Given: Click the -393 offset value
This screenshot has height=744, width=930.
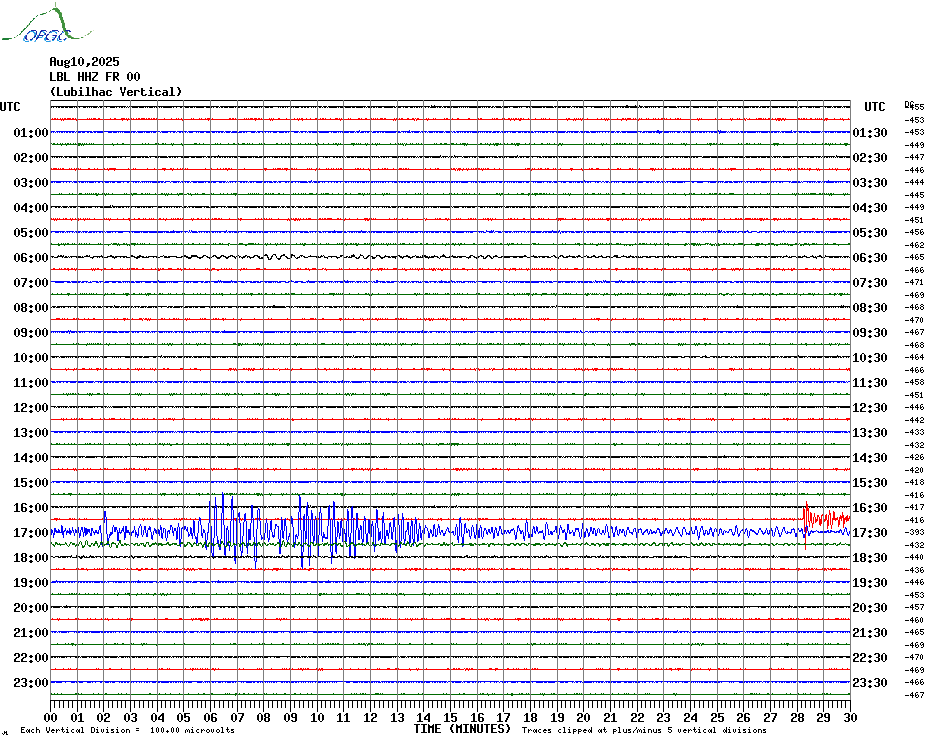Looking at the screenshot, I should (x=915, y=532).
